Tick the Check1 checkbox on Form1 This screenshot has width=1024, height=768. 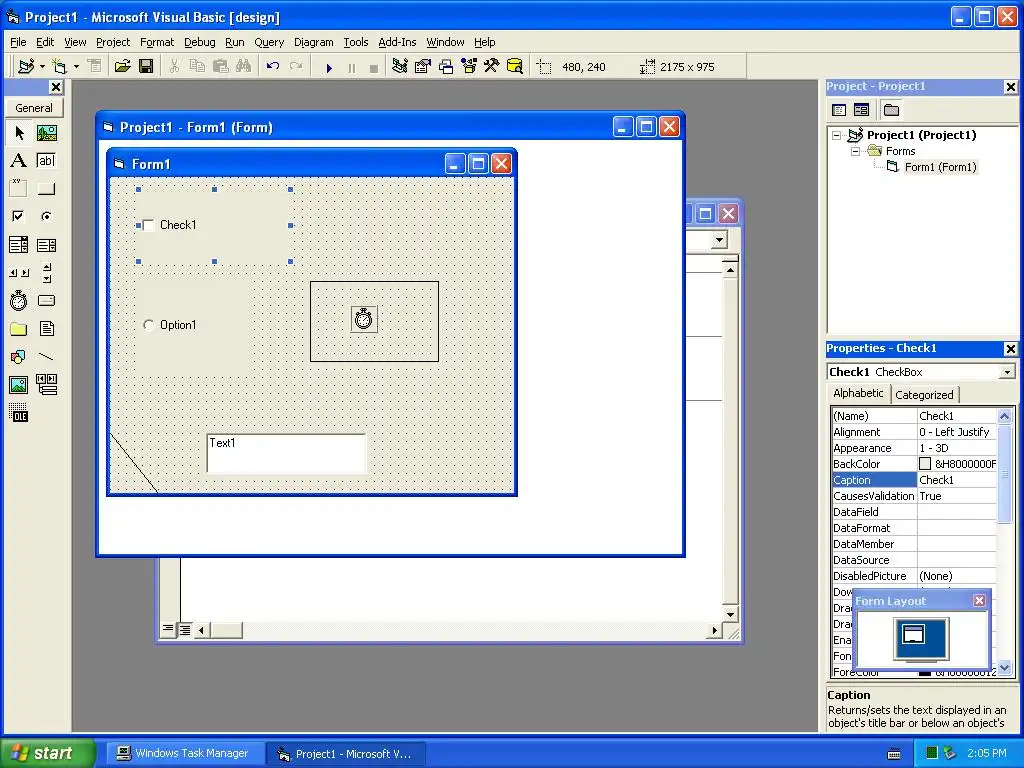[148, 225]
